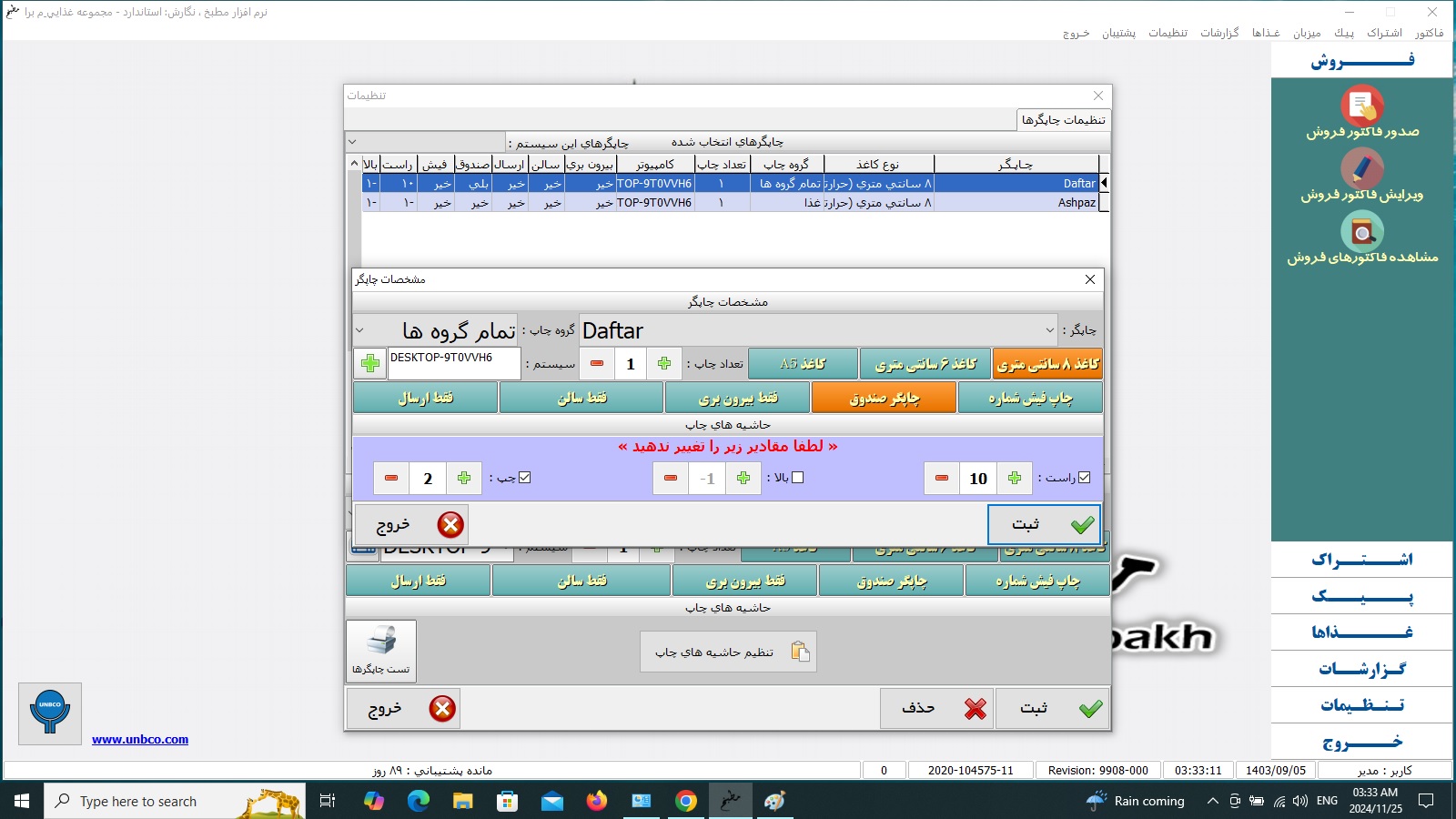Click the DESKTOP-9T0VVH6 system name field

[x=454, y=363]
